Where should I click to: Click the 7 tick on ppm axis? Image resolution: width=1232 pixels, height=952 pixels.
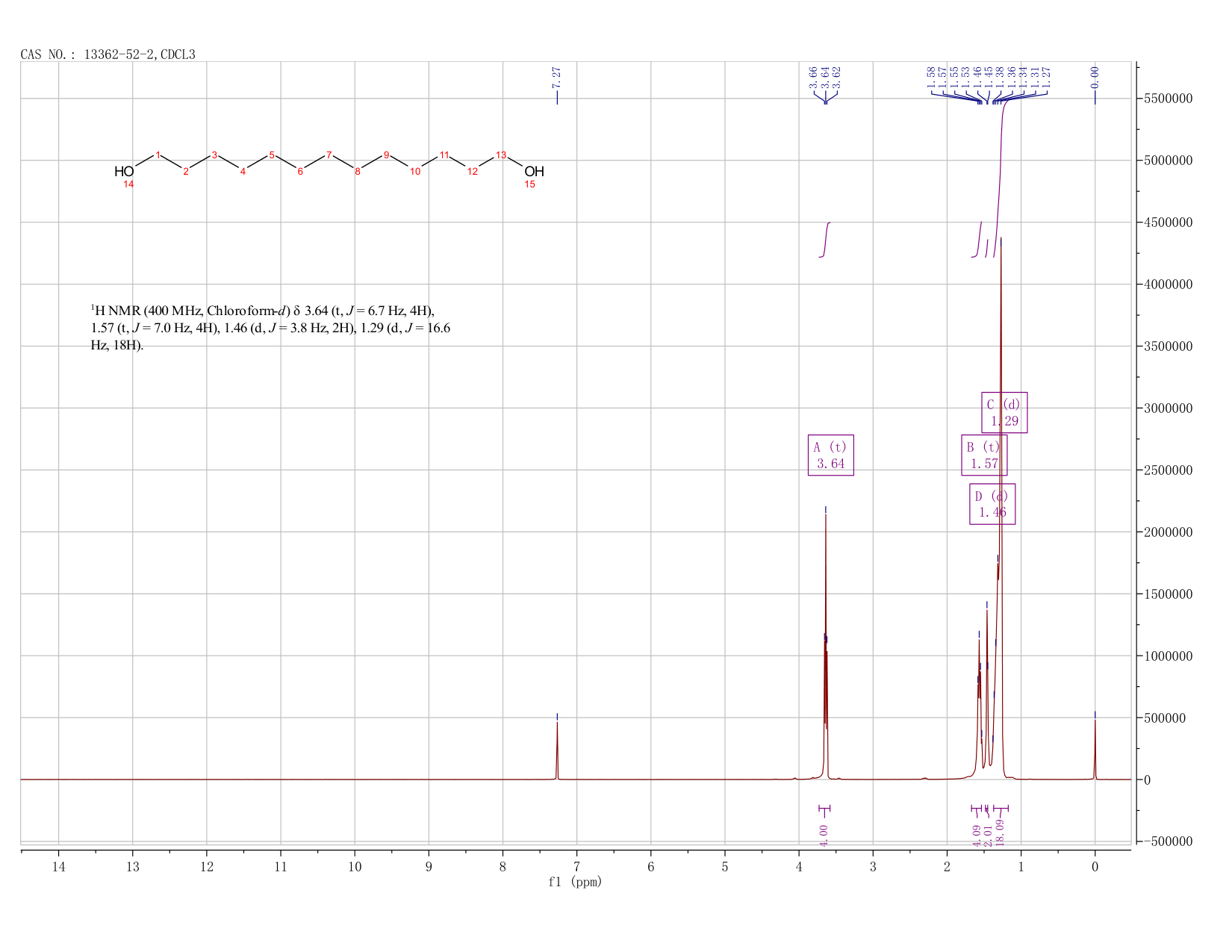pyautogui.click(x=576, y=866)
